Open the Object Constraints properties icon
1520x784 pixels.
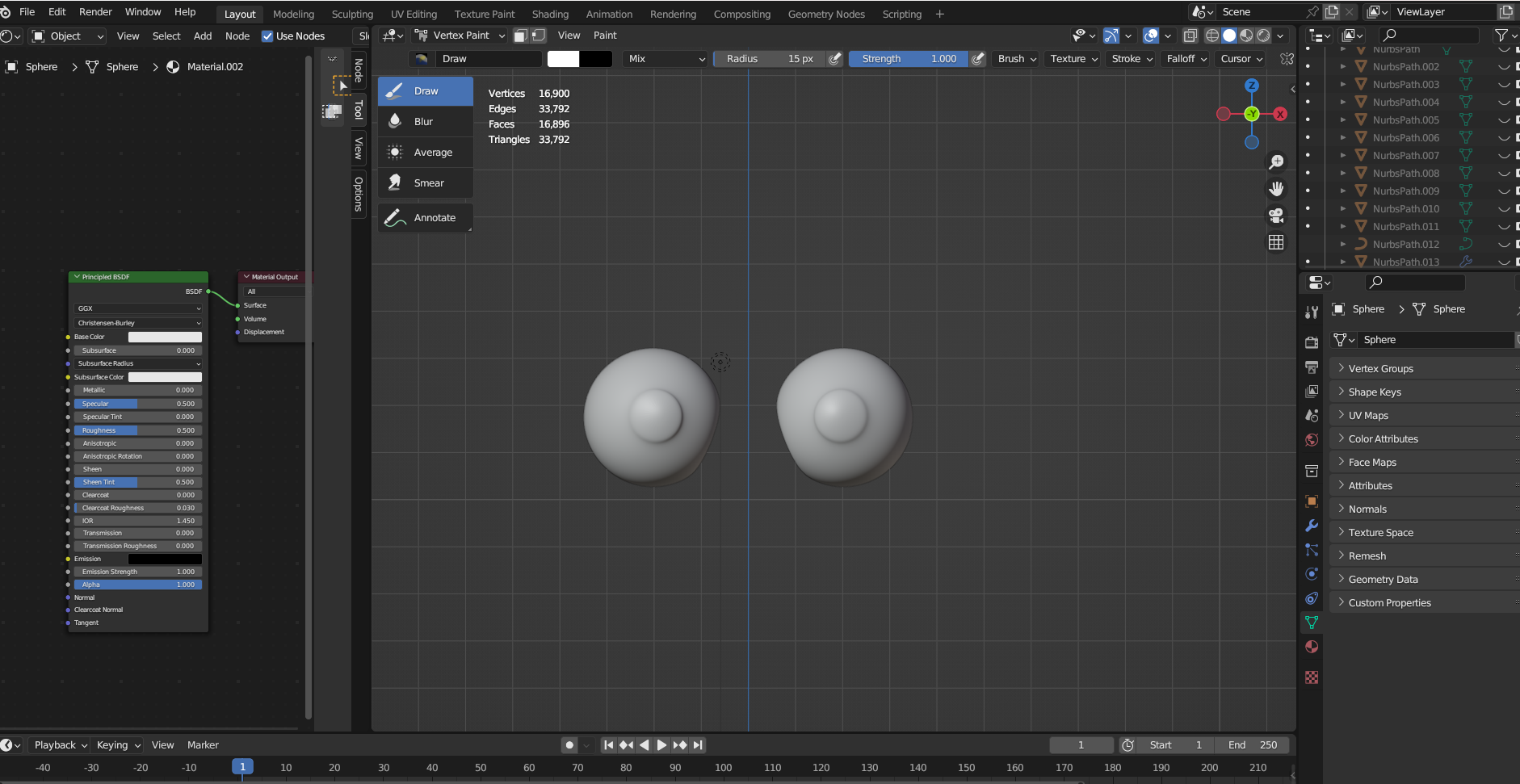pyautogui.click(x=1312, y=598)
